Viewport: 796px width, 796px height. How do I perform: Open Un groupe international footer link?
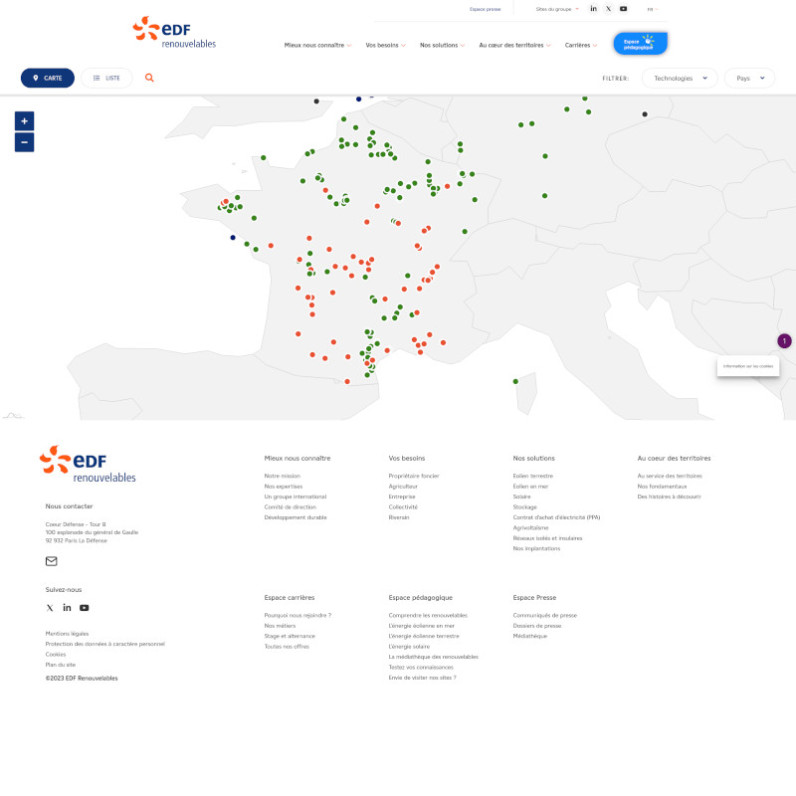coord(295,497)
